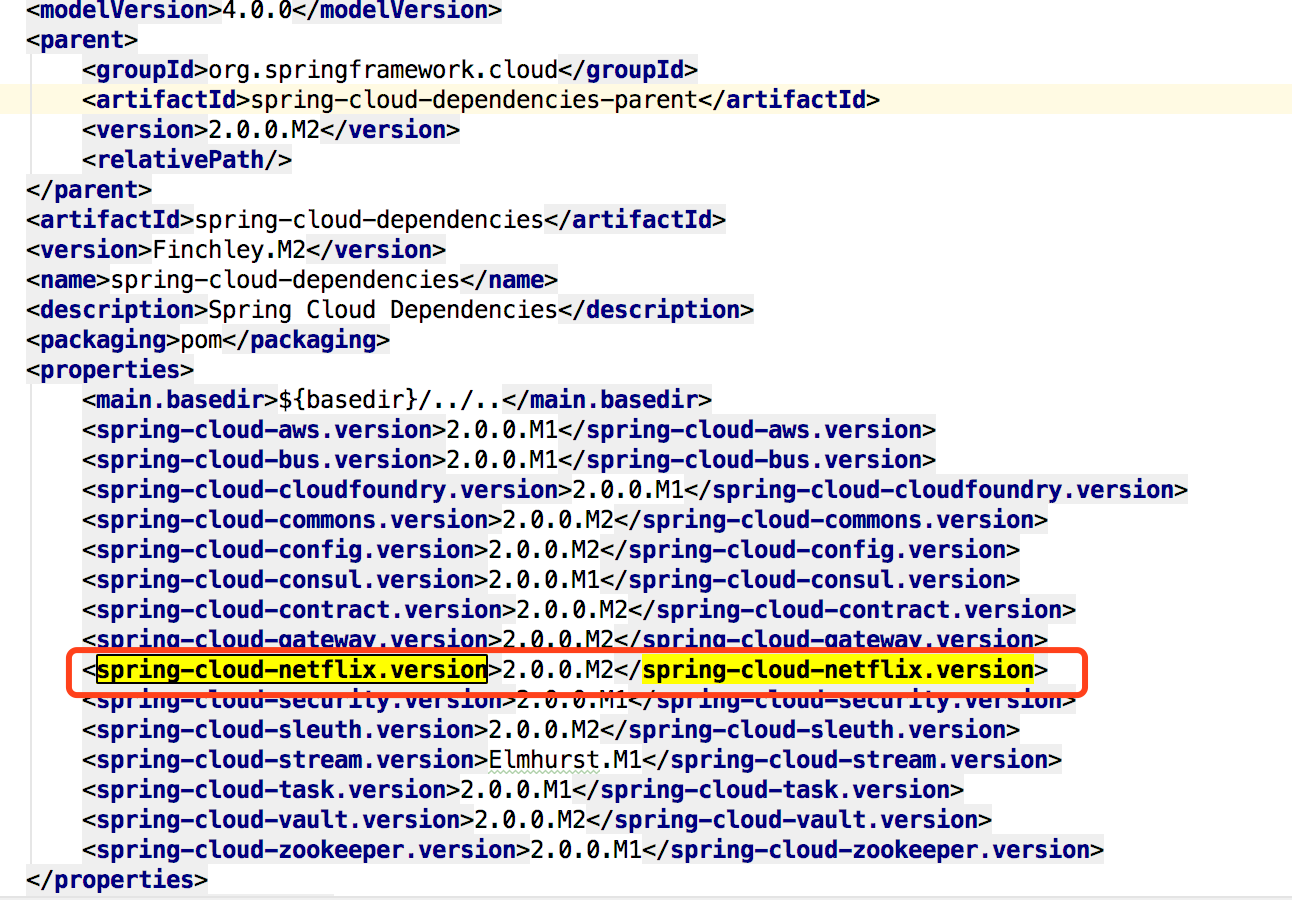This screenshot has width=1292, height=900.
Task: Click the 2.0.0.M2 value of spring-cloud-netflix.version
Action: 557,670
